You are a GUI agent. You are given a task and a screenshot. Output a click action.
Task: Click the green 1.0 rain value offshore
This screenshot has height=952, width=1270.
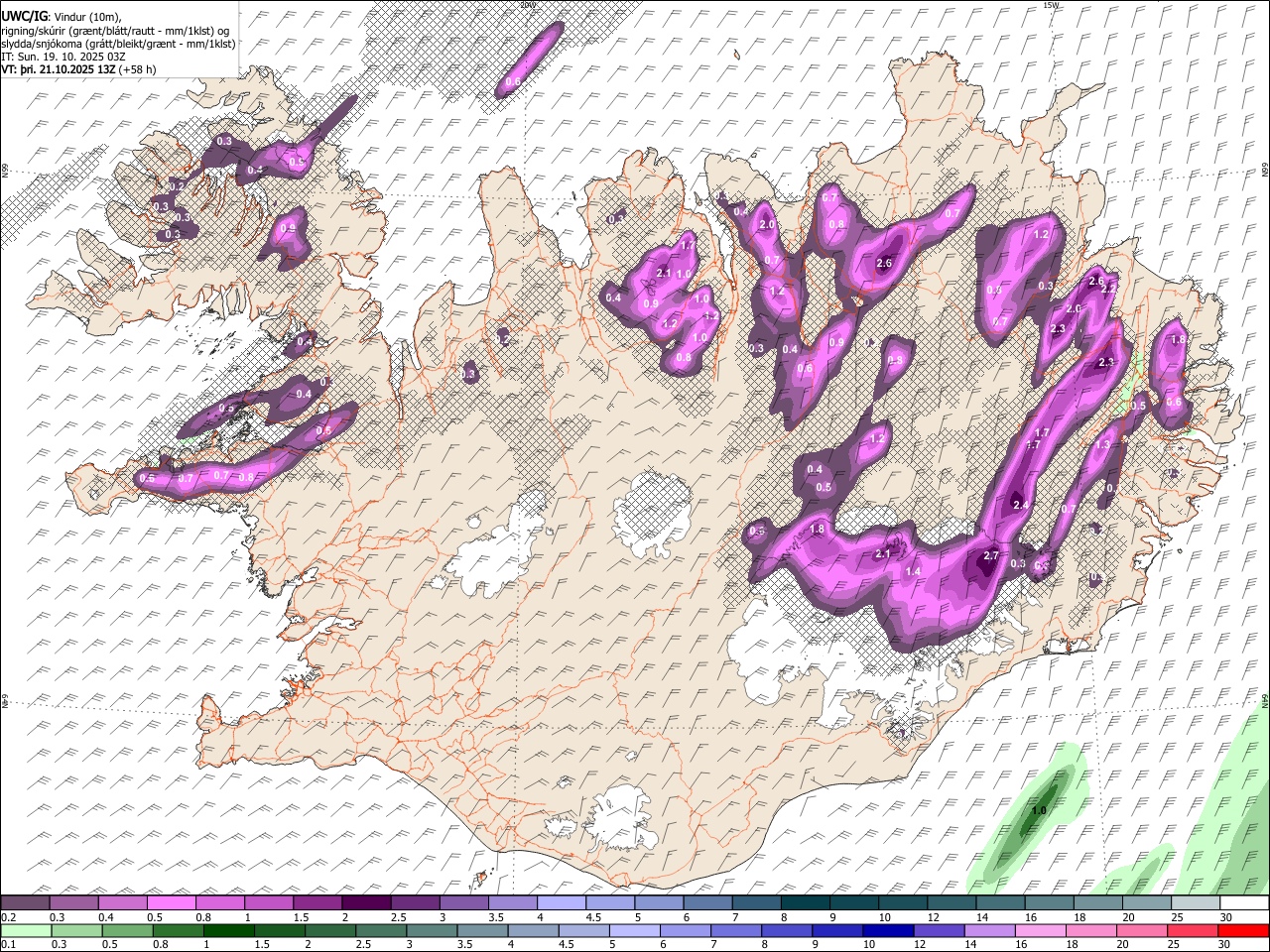click(x=1039, y=810)
